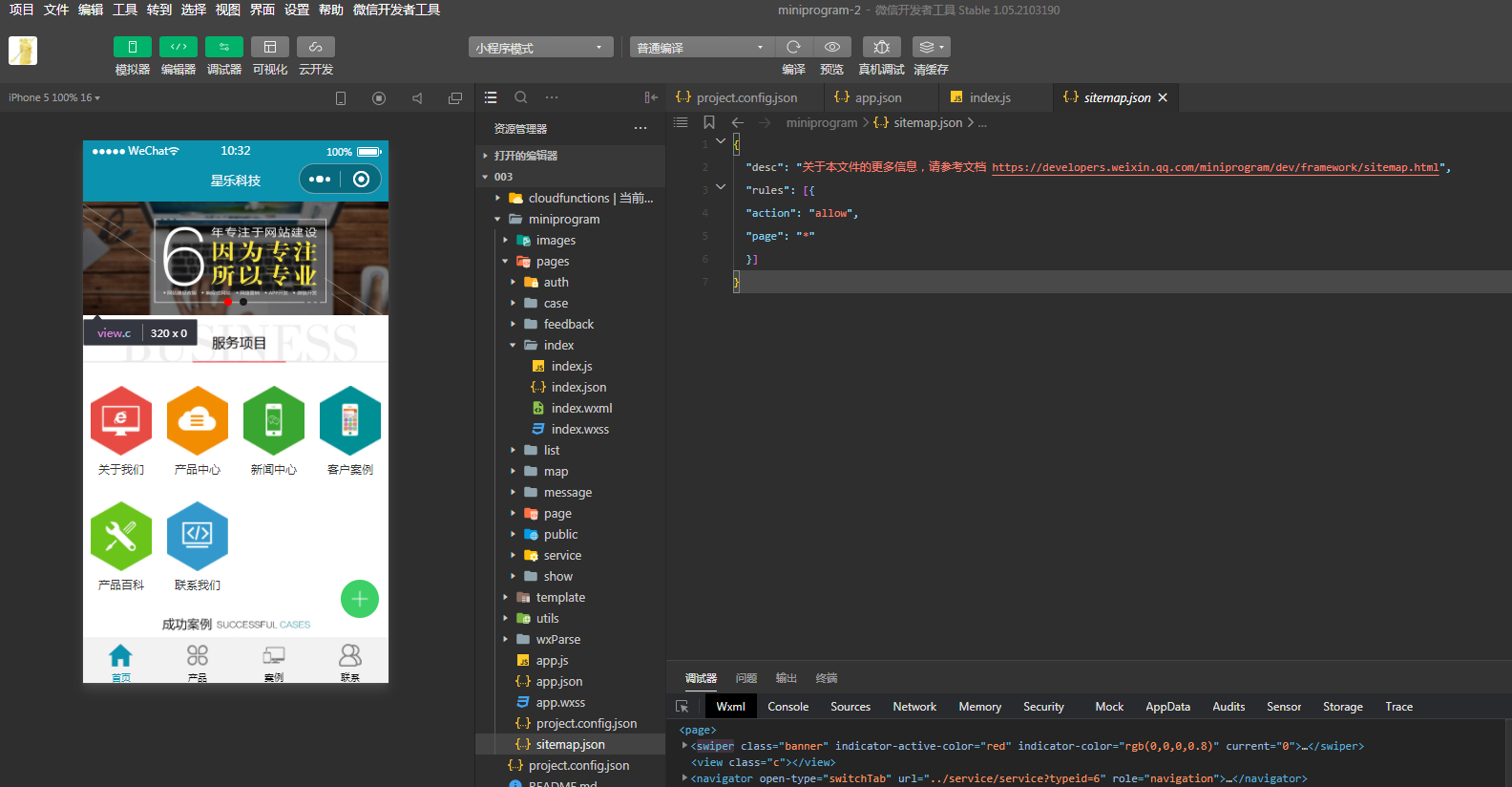Switch to the 问题 panel tab
Image resolution: width=1512 pixels, height=787 pixels.
coord(746,678)
